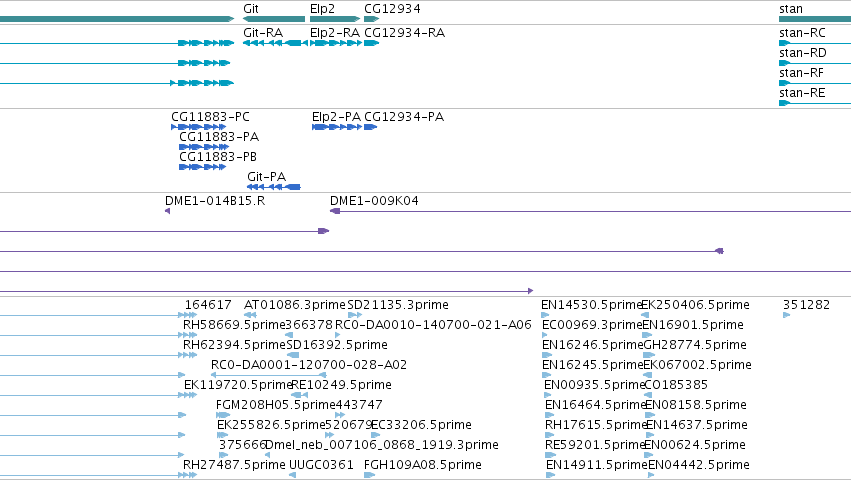Click EK255826.5prime EST label
This screenshot has height=480, width=851.
(x=271, y=425)
